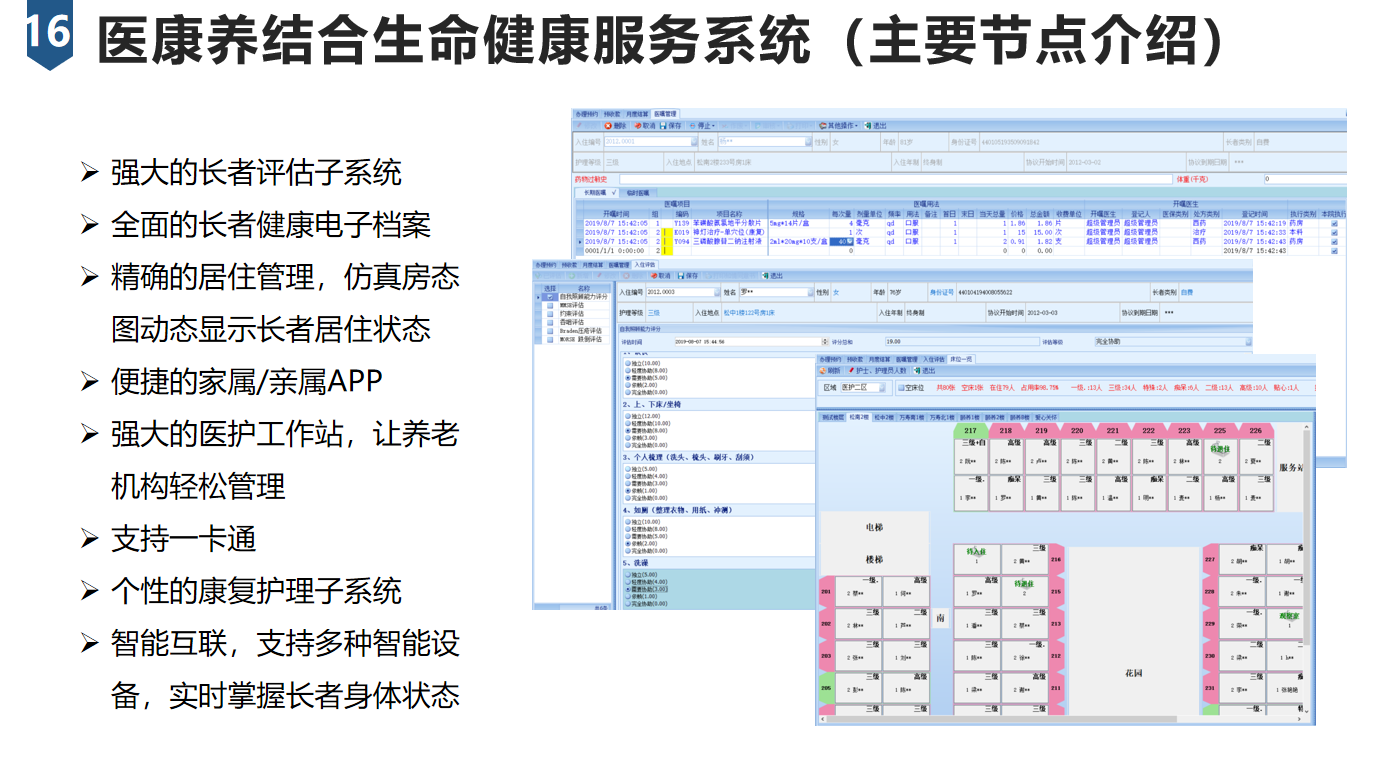Image resolution: width=1387 pixels, height=774 pixels.
Task: Toggle 约束评估 checkbox in assessment list
Action: 550,314
